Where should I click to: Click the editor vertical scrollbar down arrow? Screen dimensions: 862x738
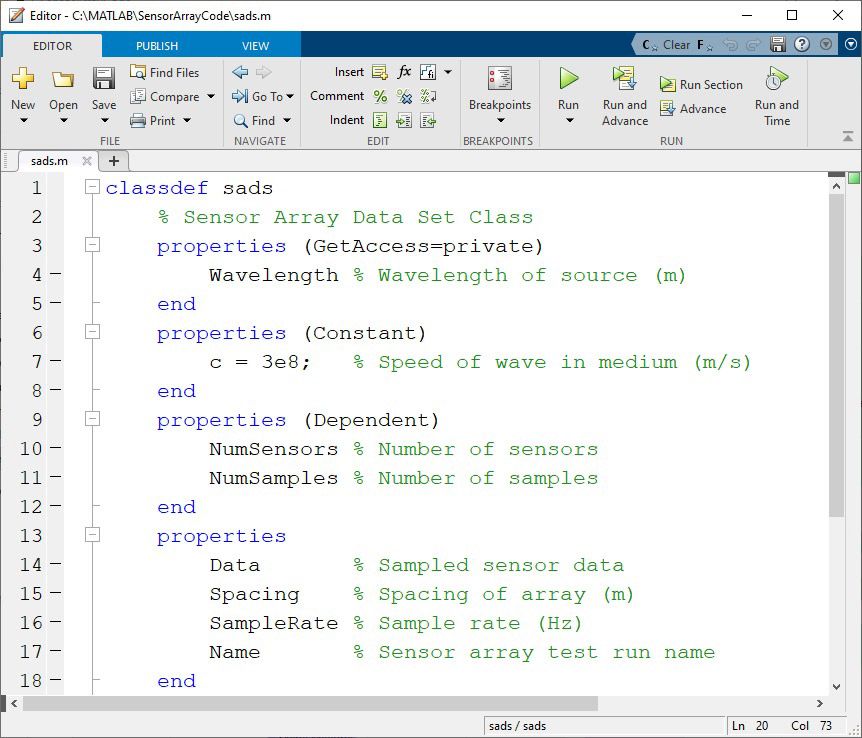[x=837, y=685]
